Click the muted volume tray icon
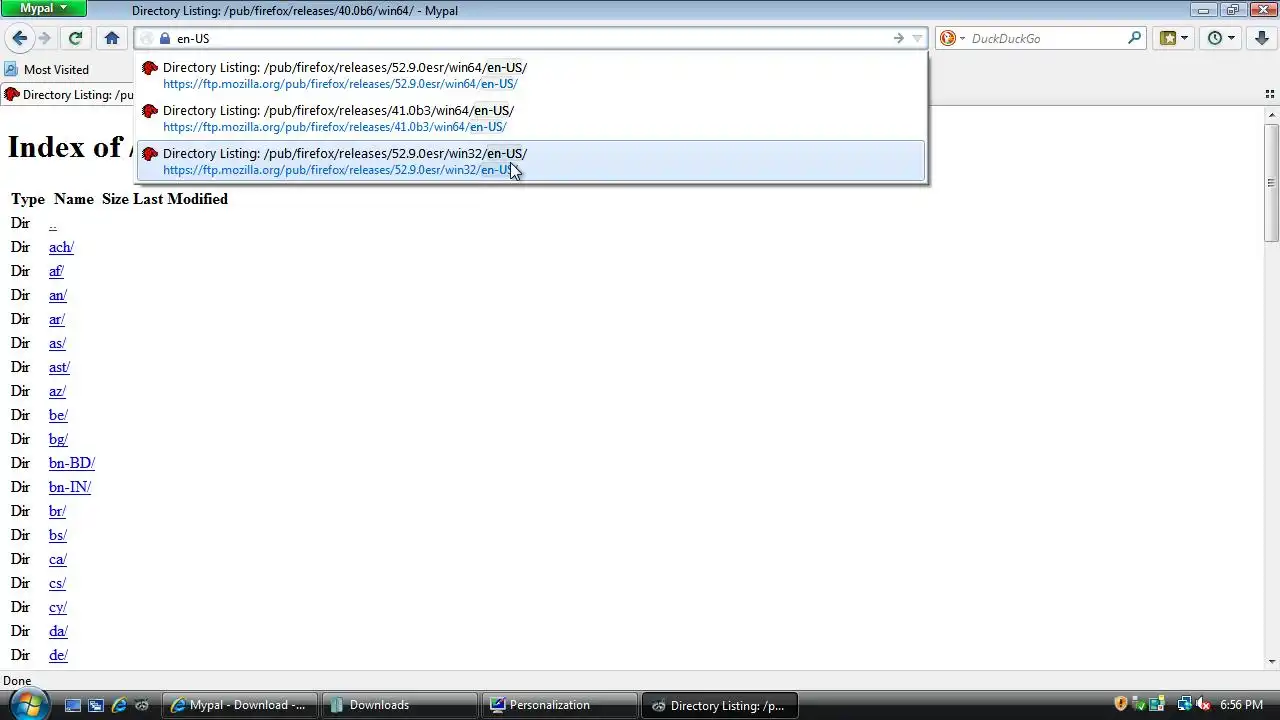Viewport: 1280px width, 720px height. click(1202, 704)
